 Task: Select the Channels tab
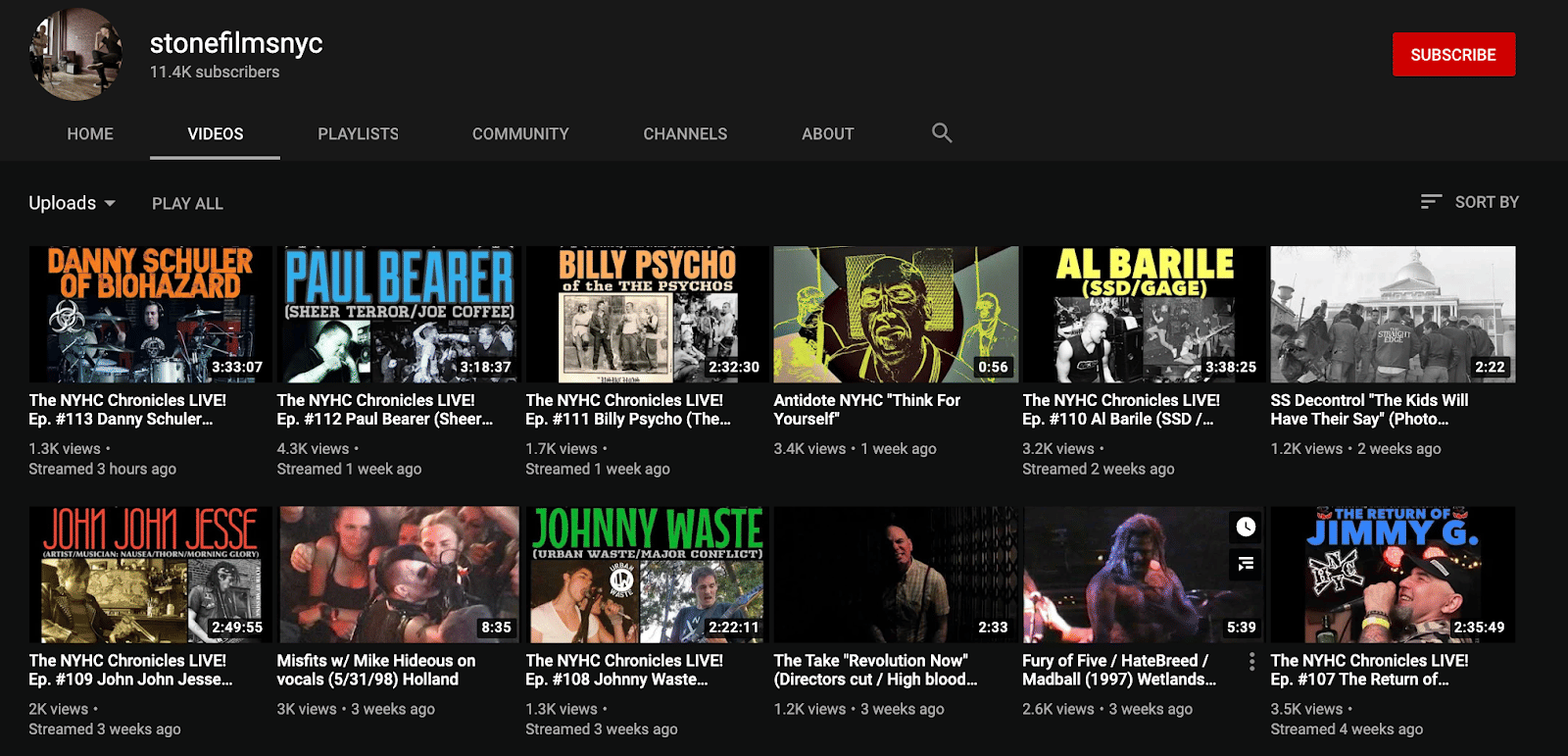click(685, 134)
